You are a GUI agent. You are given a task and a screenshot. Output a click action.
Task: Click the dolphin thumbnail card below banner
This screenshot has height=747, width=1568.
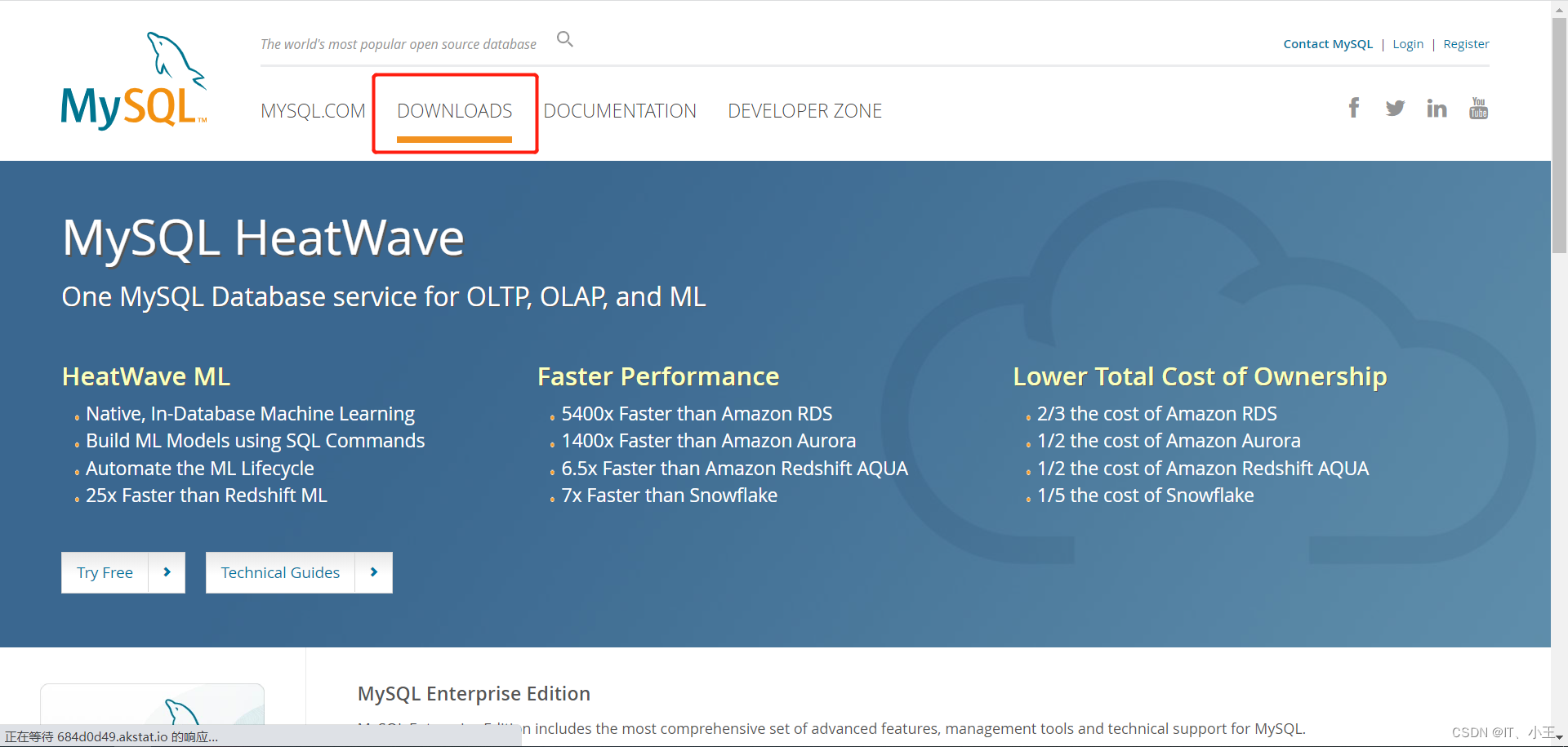pyautogui.click(x=152, y=704)
